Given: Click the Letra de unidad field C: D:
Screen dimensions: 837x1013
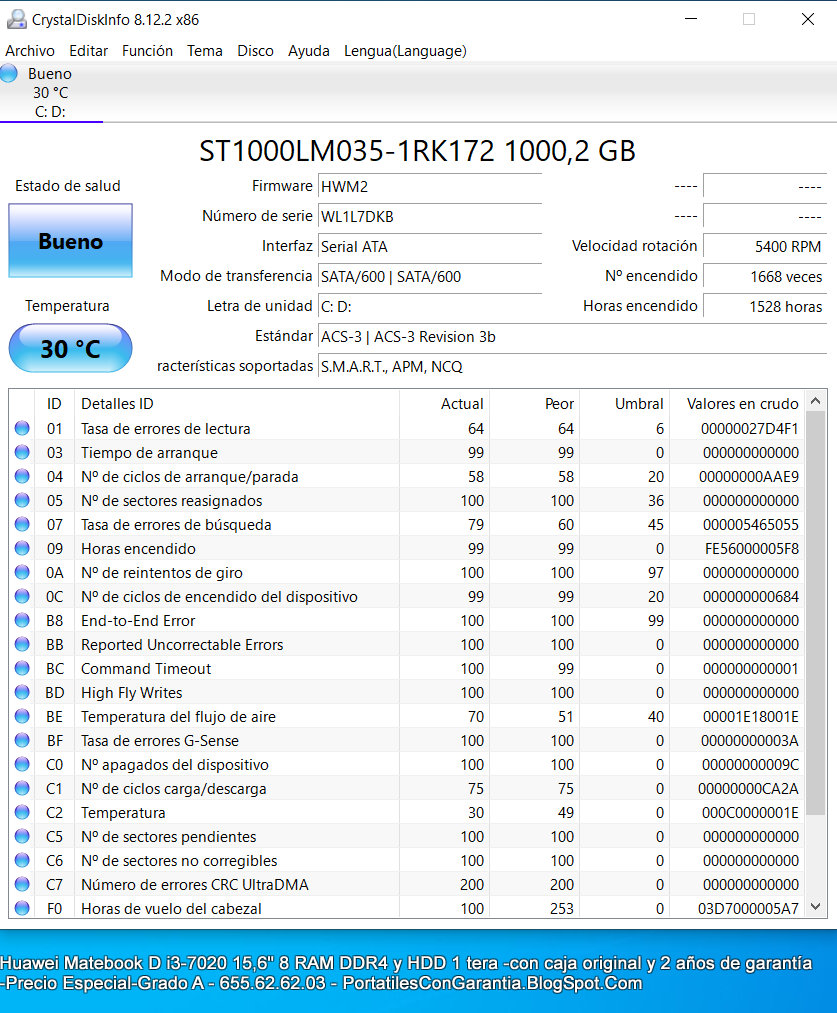Looking at the screenshot, I should pos(429,307).
